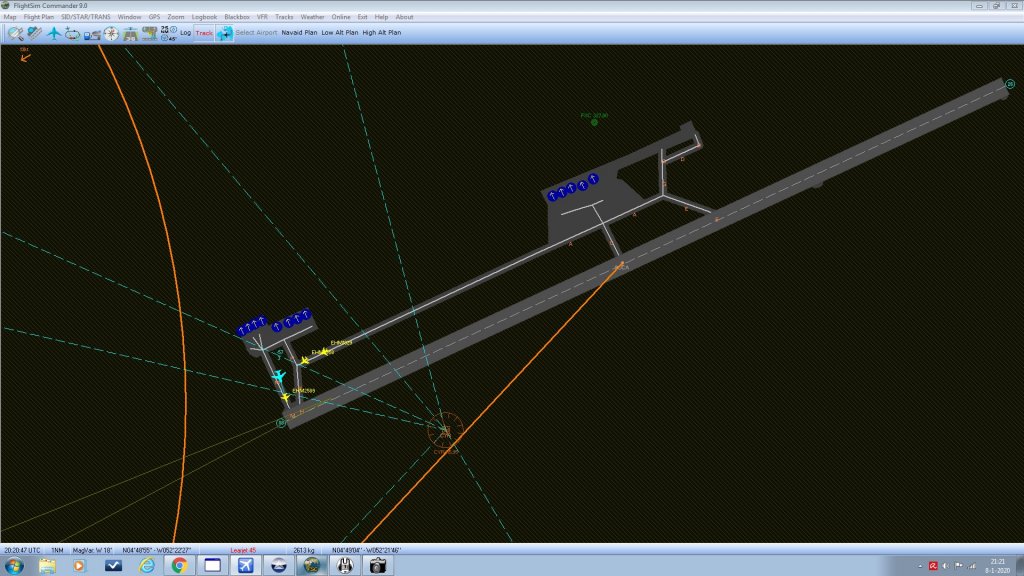Open Google Chrome from the taskbar
Image resolution: width=1024 pixels, height=576 pixels.
(179, 566)
